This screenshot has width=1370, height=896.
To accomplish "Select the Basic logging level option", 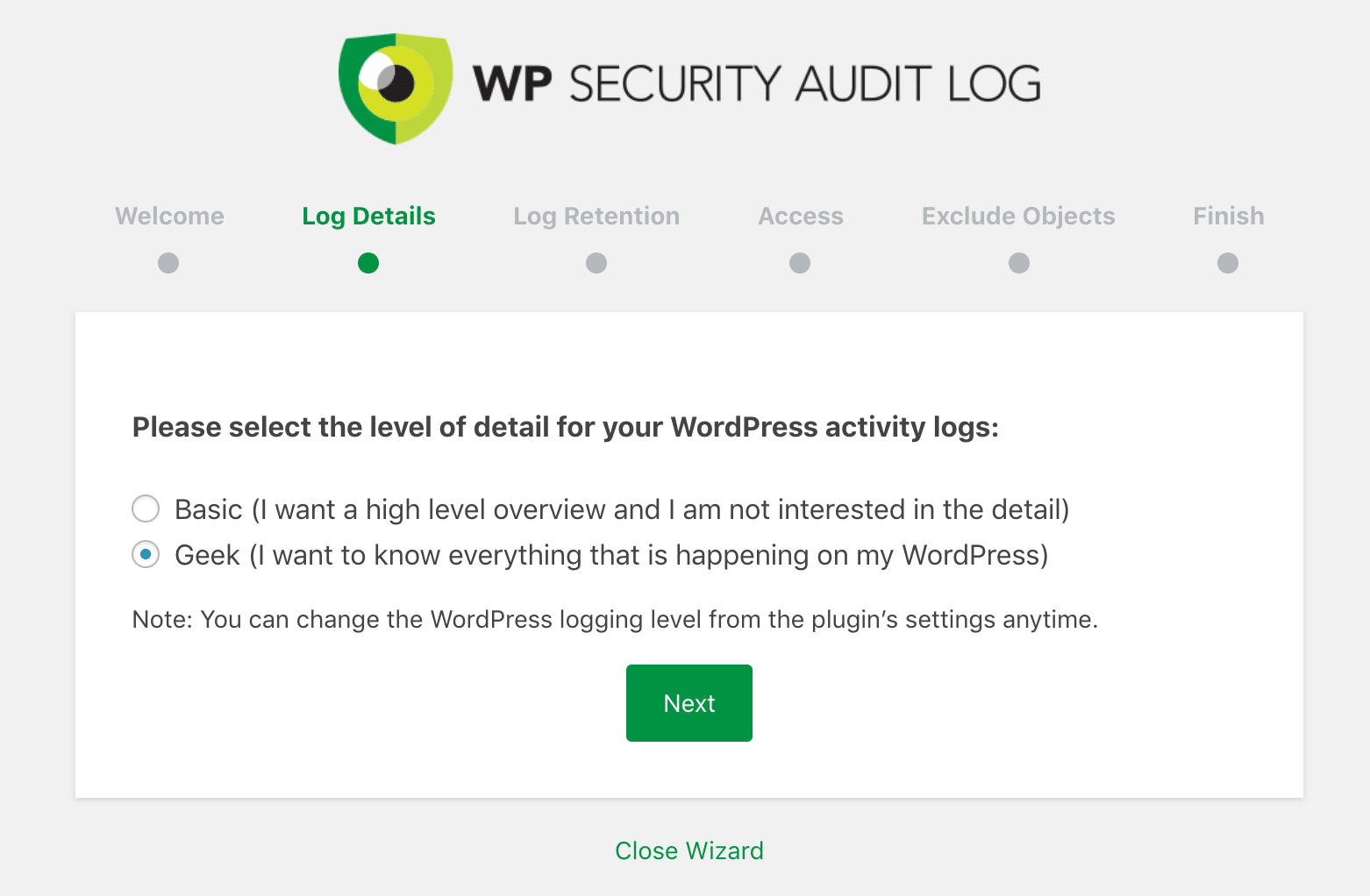I will [x=146, y=508].
